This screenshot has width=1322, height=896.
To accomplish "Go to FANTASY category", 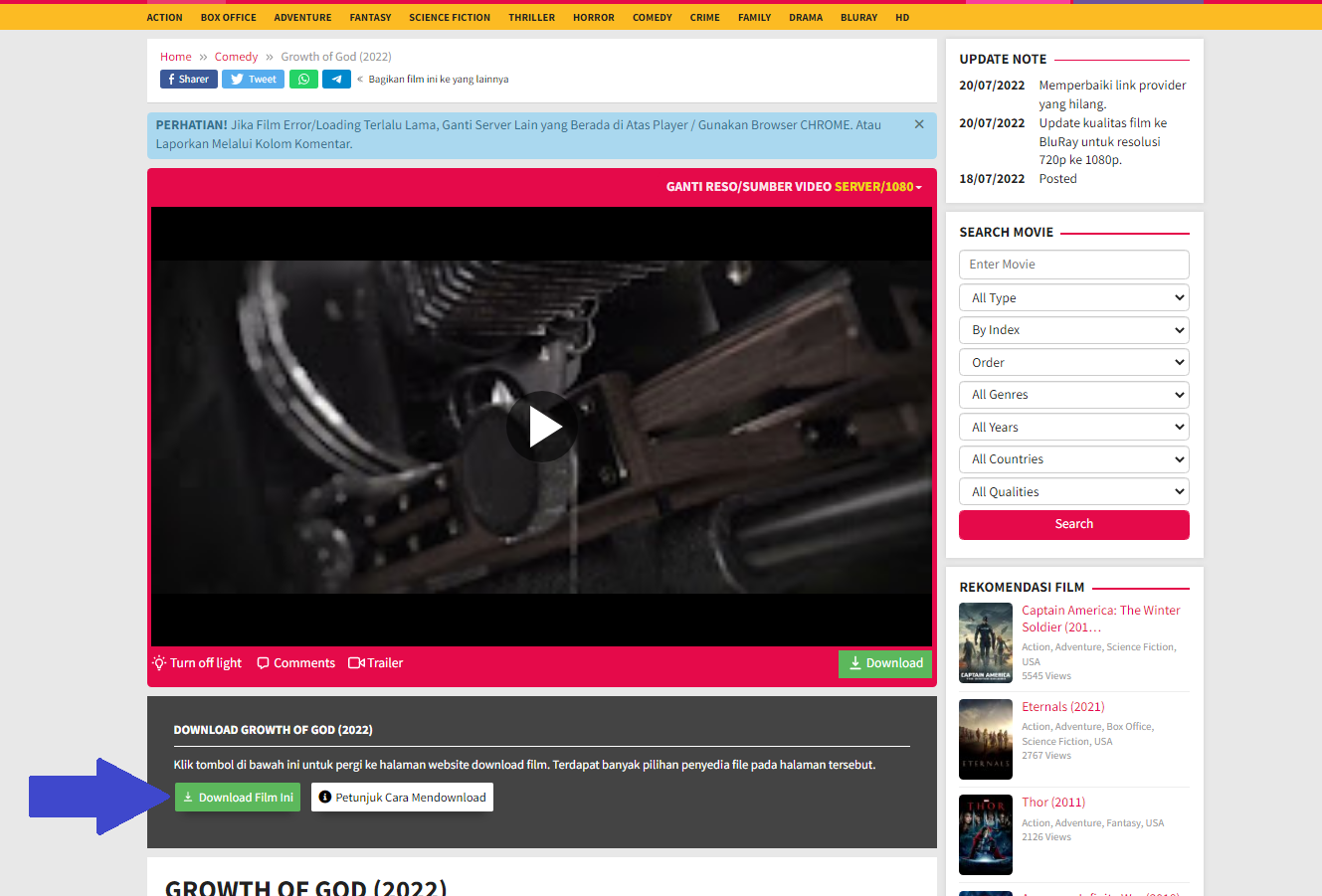I will [371, 18].
